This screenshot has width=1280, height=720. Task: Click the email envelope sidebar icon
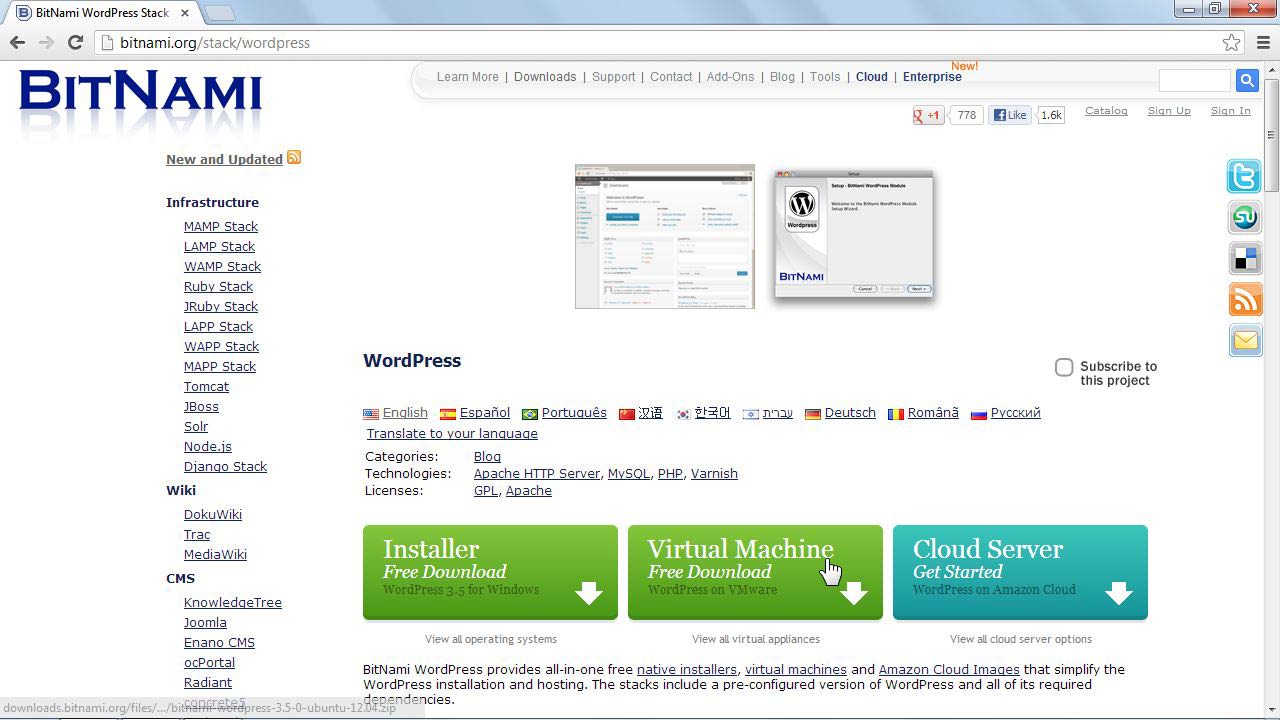pos(1245,340)
